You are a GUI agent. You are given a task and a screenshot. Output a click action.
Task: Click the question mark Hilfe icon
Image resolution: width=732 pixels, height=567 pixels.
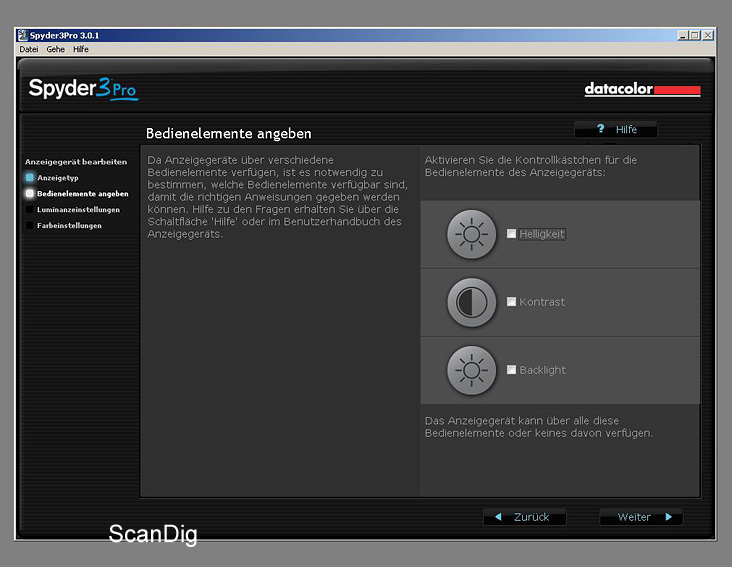pos(600,129)
